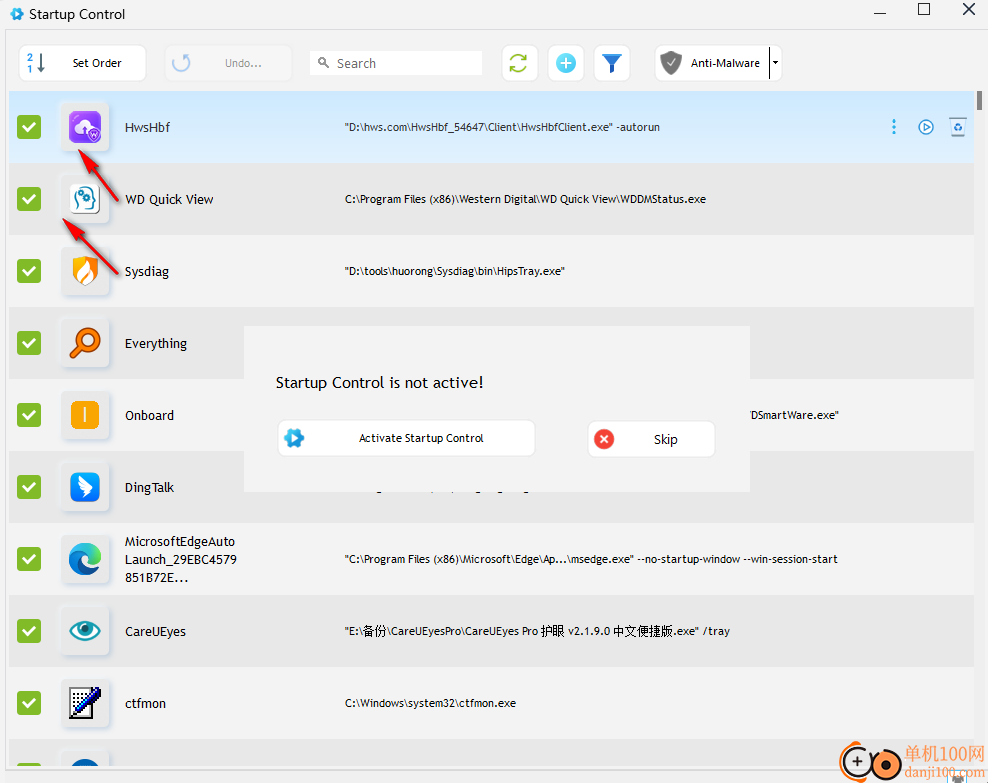Select the MicrosoftEdgeAutoLaunch entry name

[181, 559]
